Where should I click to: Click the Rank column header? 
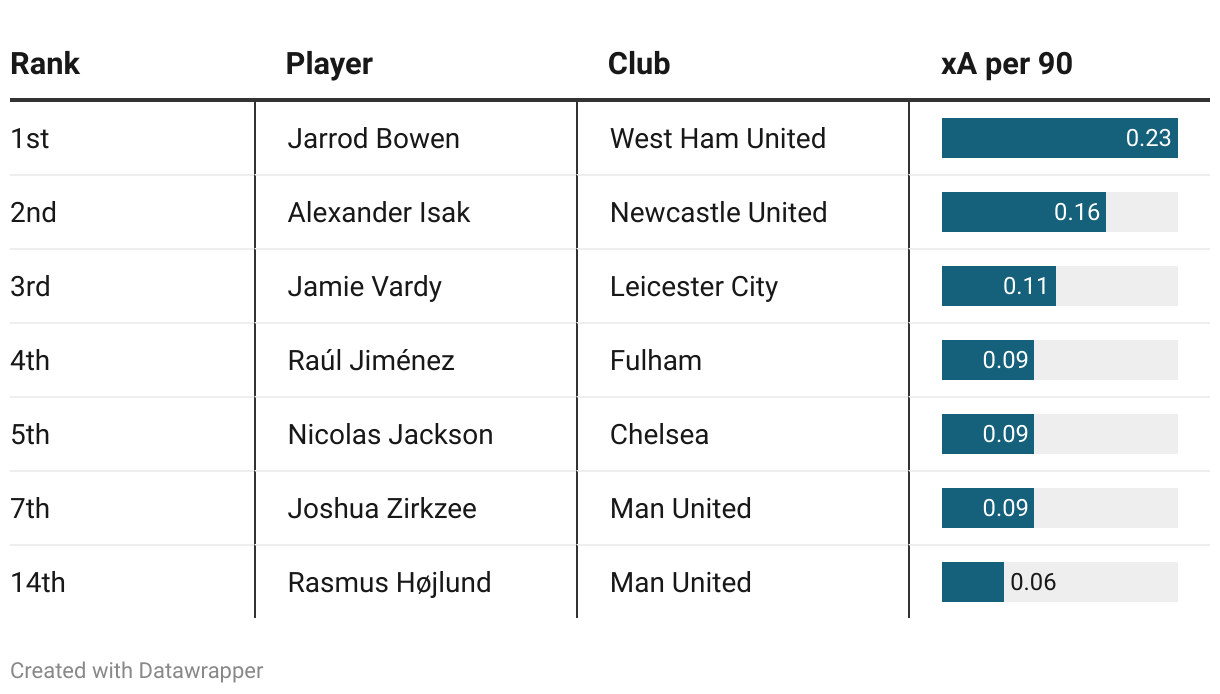(45, 64)
